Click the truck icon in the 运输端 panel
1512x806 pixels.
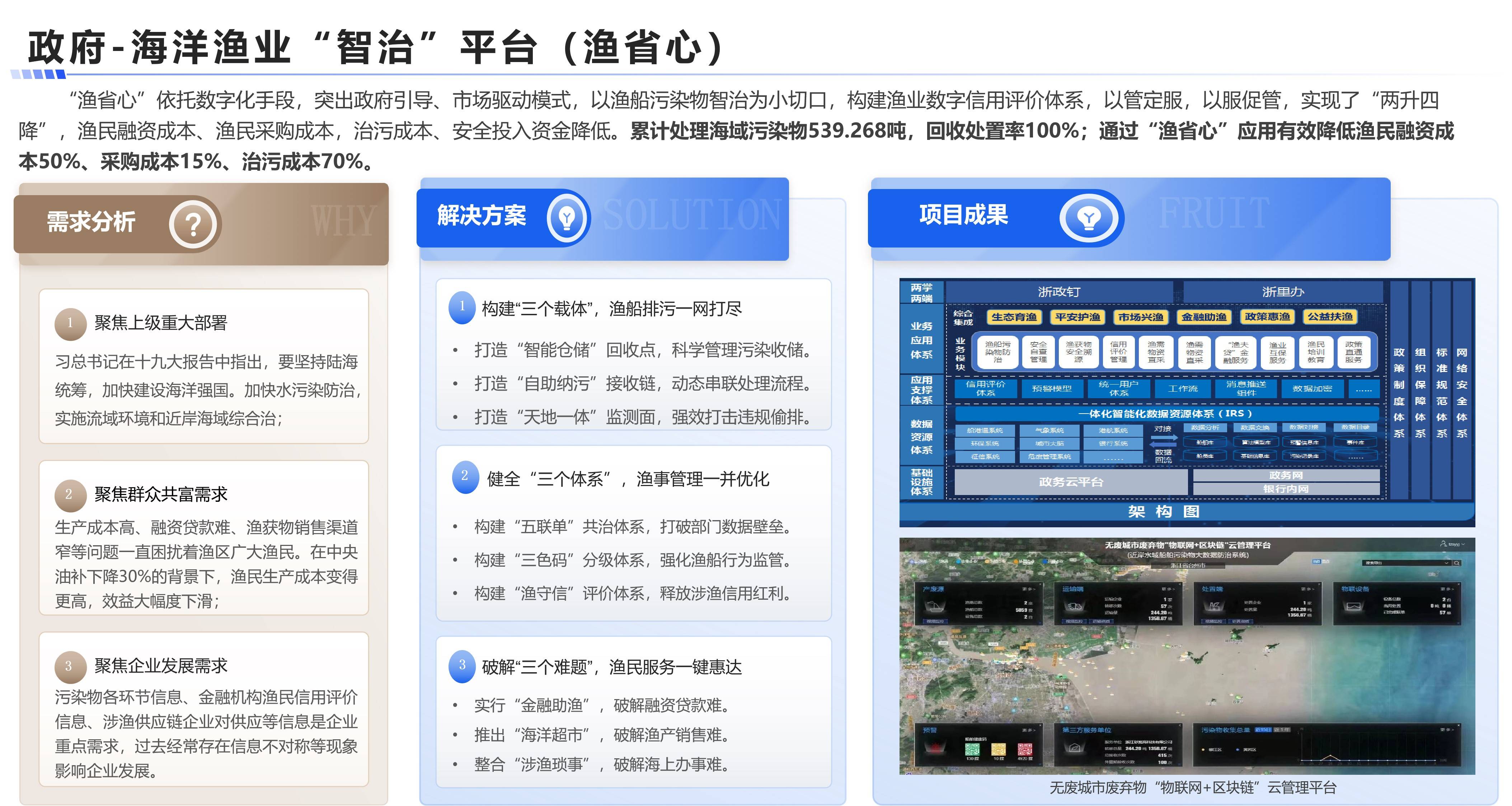(1075, 607)
